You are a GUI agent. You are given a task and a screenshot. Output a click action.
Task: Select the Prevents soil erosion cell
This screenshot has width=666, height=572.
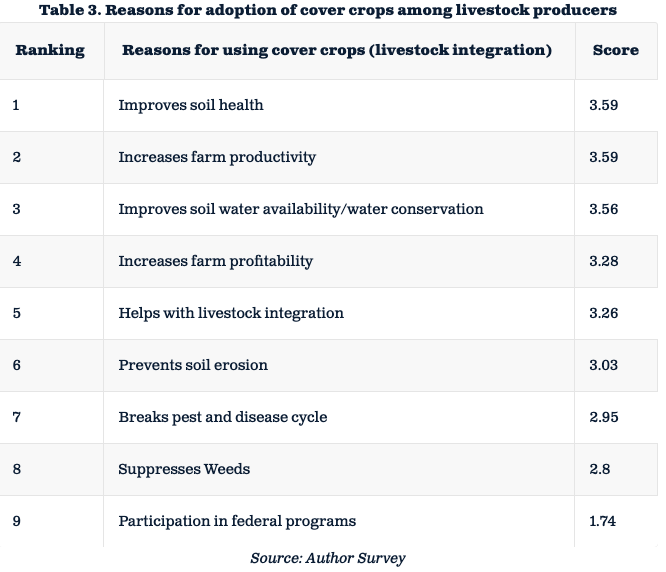[193, 365]
